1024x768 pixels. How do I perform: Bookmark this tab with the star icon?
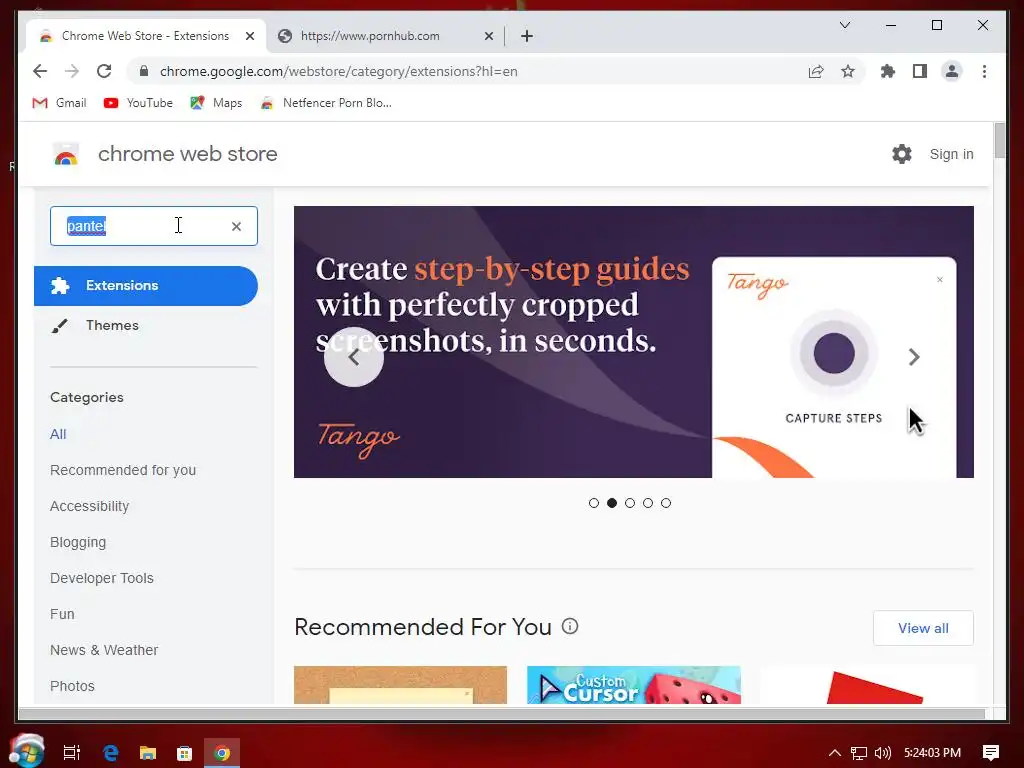click(x=848, y=71)
